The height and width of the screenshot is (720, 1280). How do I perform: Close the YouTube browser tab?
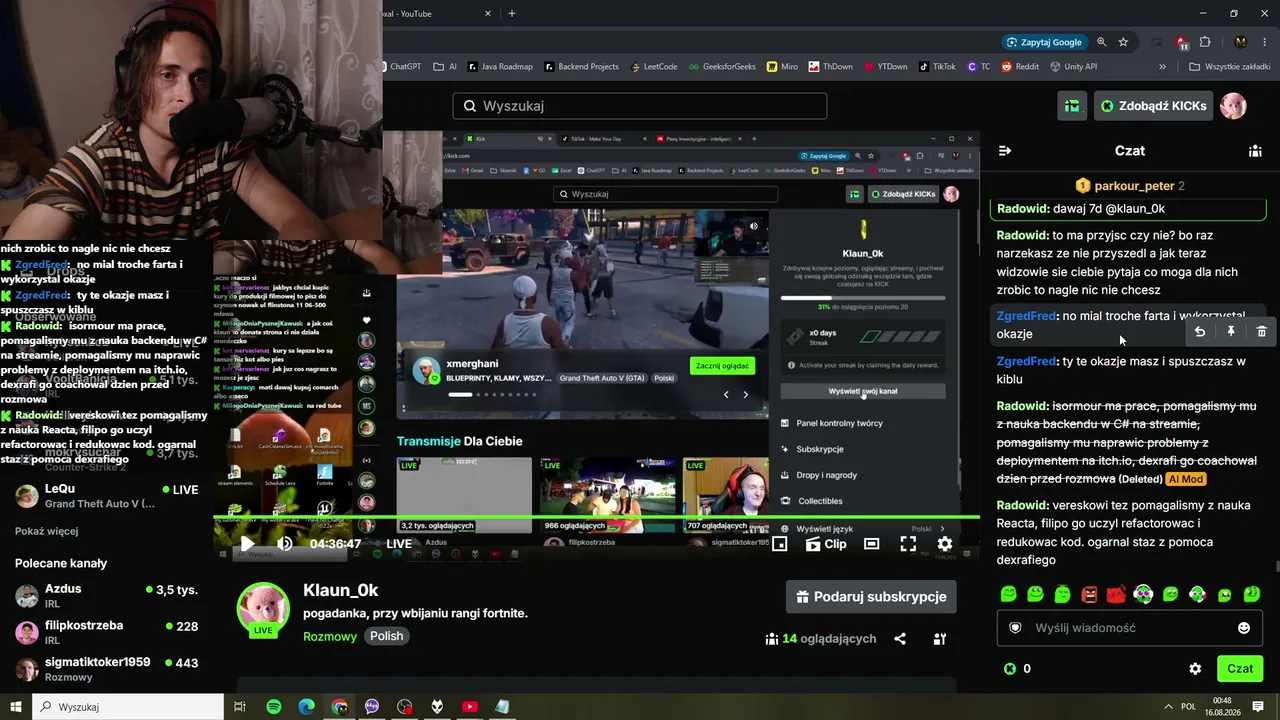click(488, 14)
